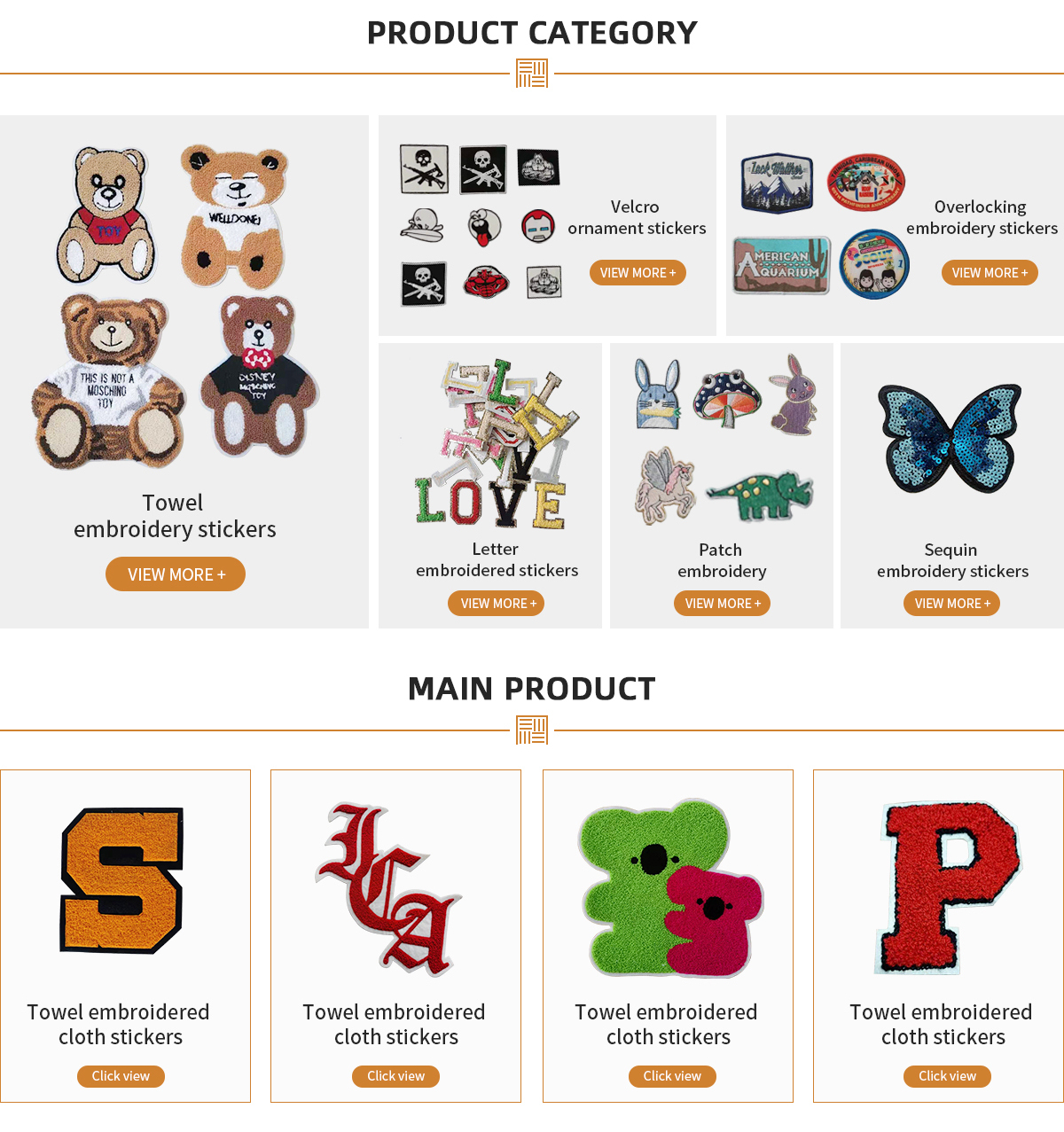Click VIEW MORE under Towel embroidery stickers
The height and width of the screenshot is (1132, 1064).
(x=176, y=574)
